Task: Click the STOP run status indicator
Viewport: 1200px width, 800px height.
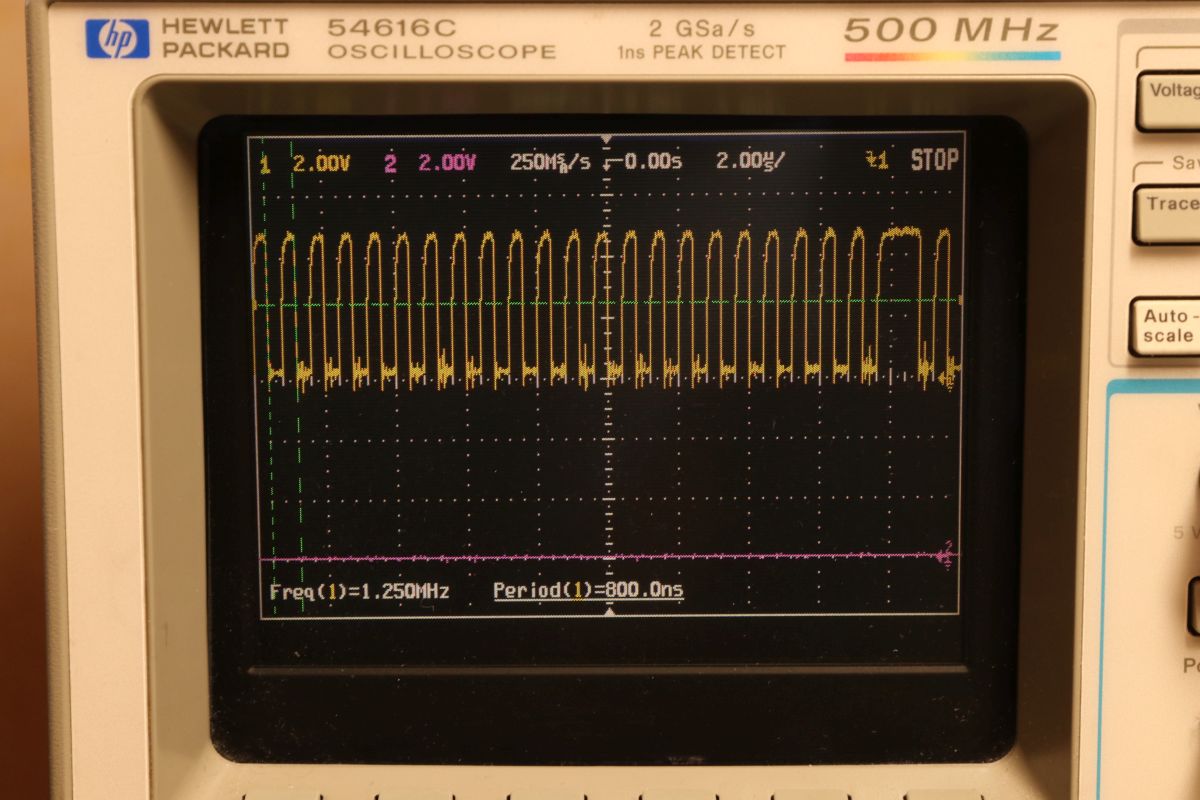Action: click(x=934, y=161)
